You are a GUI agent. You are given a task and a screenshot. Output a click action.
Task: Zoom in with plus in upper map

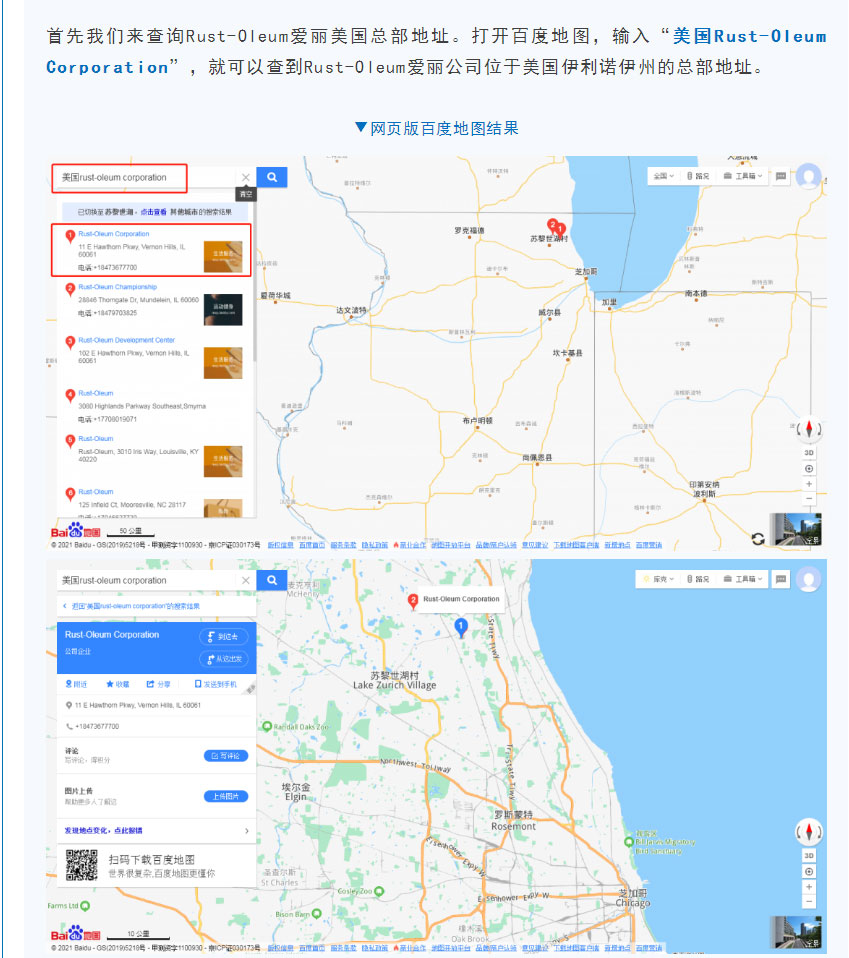tap(809, 484)
